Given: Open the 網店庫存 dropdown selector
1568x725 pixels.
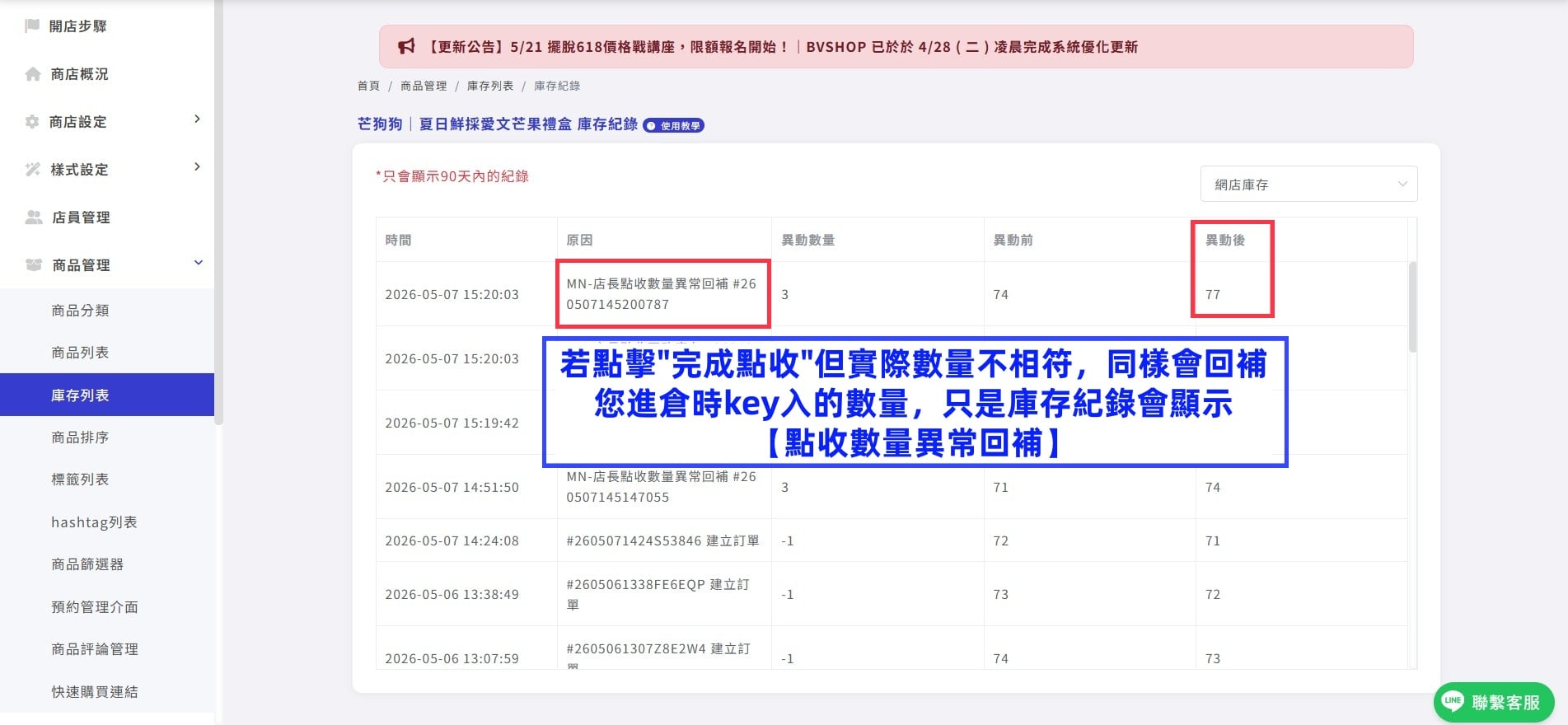Looking at the screenshot, I should [x=1308, y=185].
